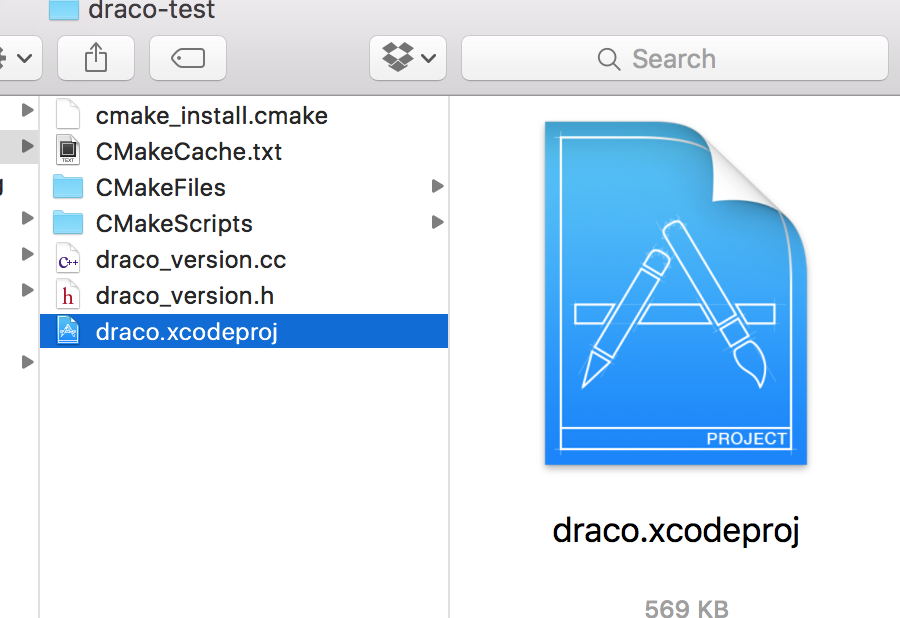Select the CMakeCache.txt file row

[x=189, y=152]
